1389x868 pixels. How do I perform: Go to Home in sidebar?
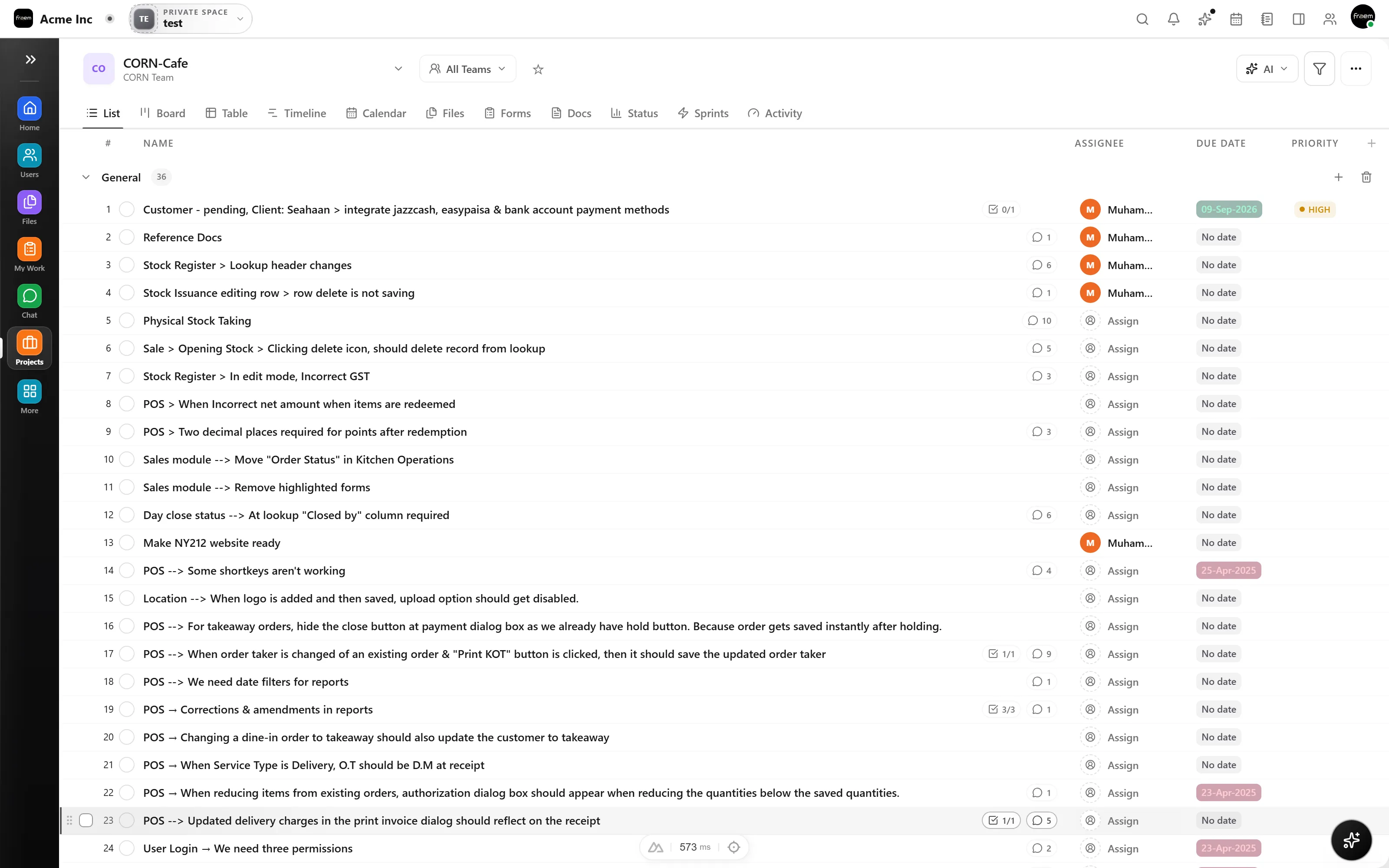(x=29, y=114)
